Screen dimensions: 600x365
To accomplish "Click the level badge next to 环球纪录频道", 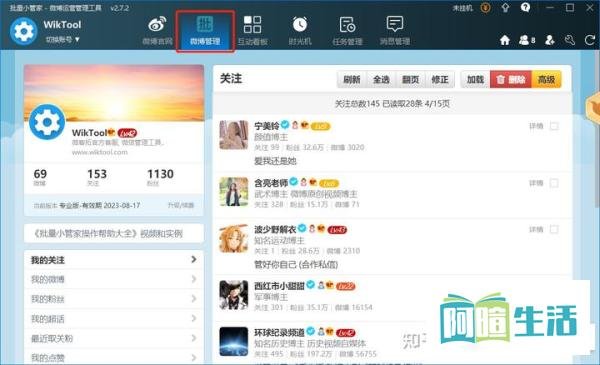I will [346, 333].
